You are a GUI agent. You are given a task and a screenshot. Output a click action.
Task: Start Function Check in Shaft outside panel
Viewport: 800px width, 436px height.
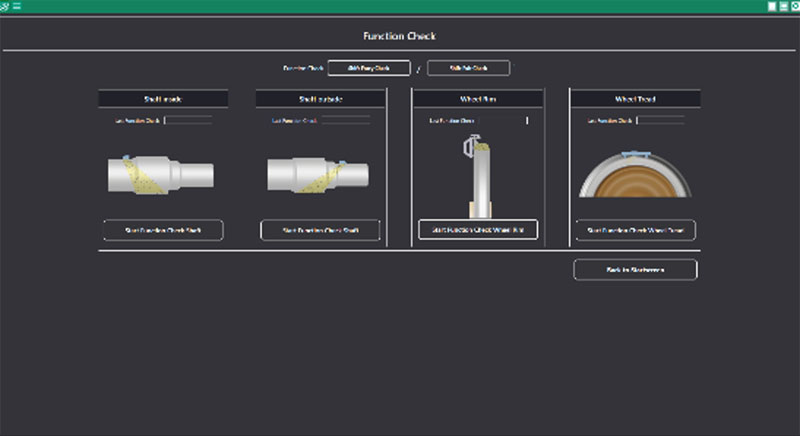point(320,230)
